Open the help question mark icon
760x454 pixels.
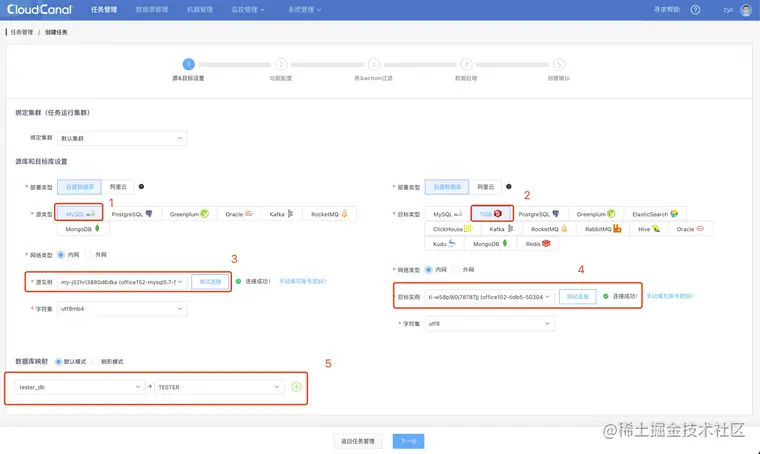tap(695, 10)
